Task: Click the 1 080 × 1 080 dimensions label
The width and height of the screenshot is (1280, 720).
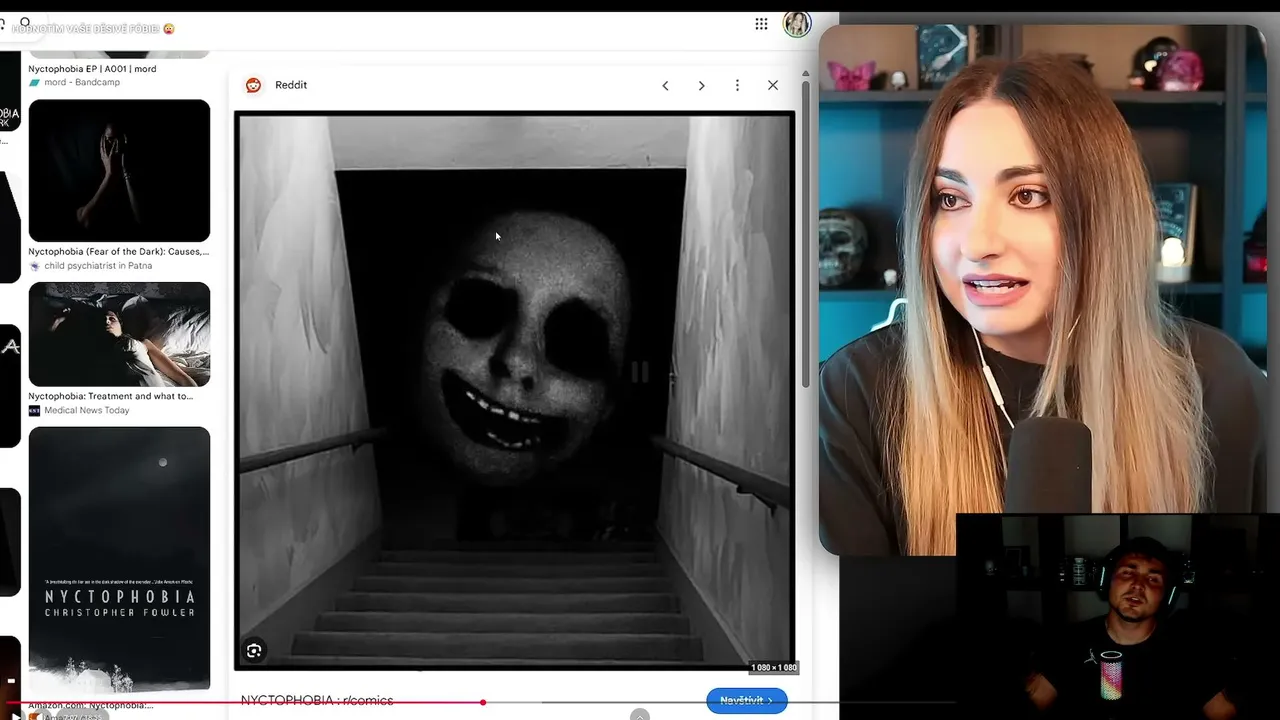Action: pos(774,667)
